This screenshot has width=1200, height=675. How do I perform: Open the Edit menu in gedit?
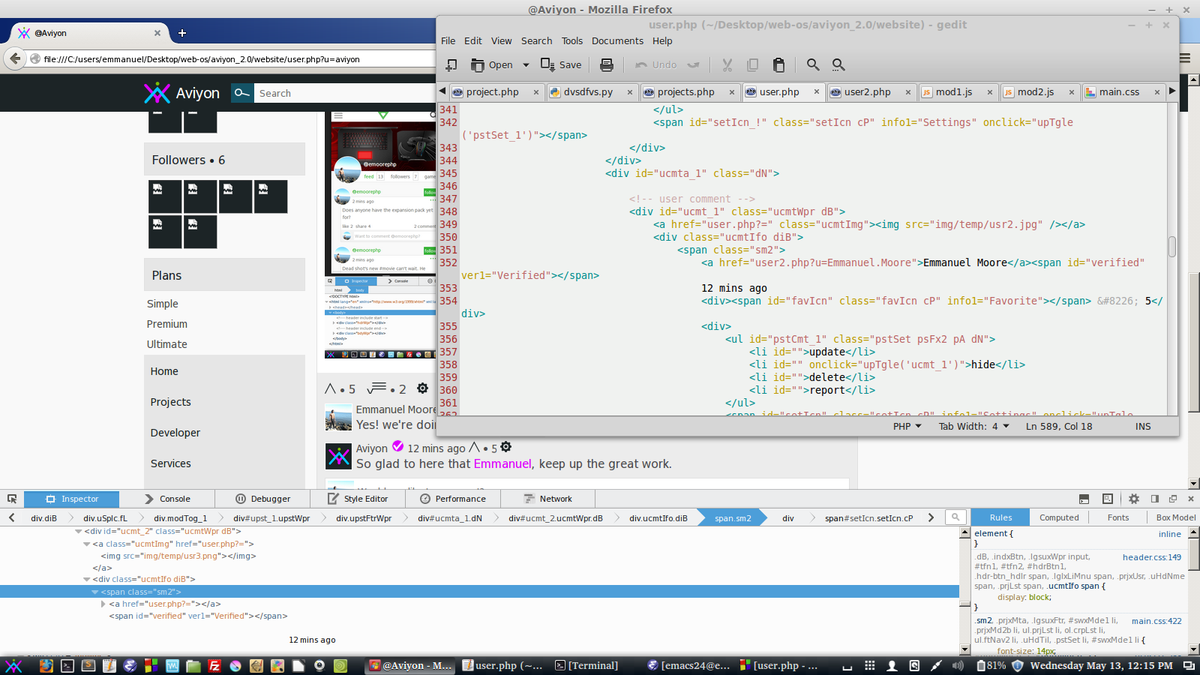(473, 41)
